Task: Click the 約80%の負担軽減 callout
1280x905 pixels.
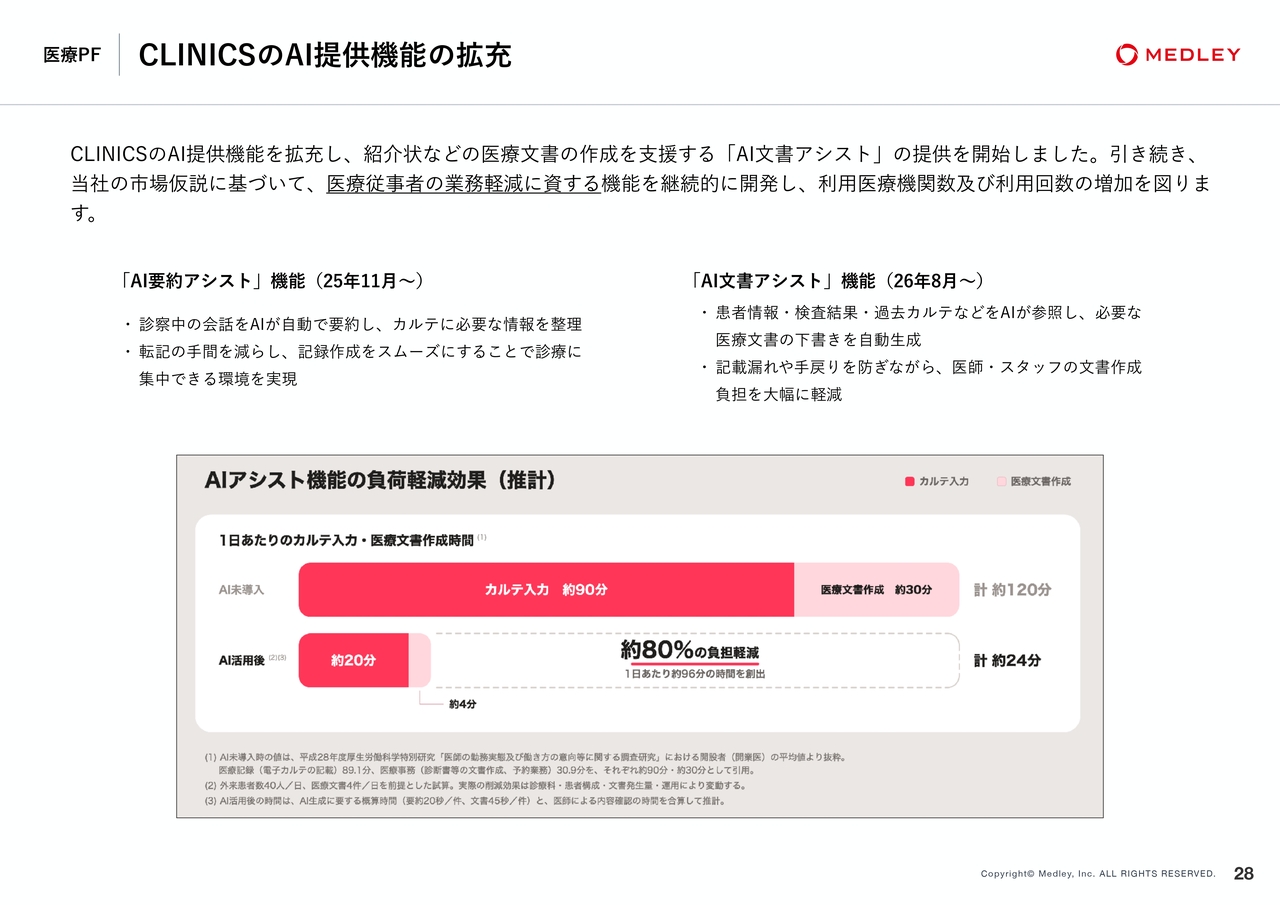Action: click(x=690, y=651)
